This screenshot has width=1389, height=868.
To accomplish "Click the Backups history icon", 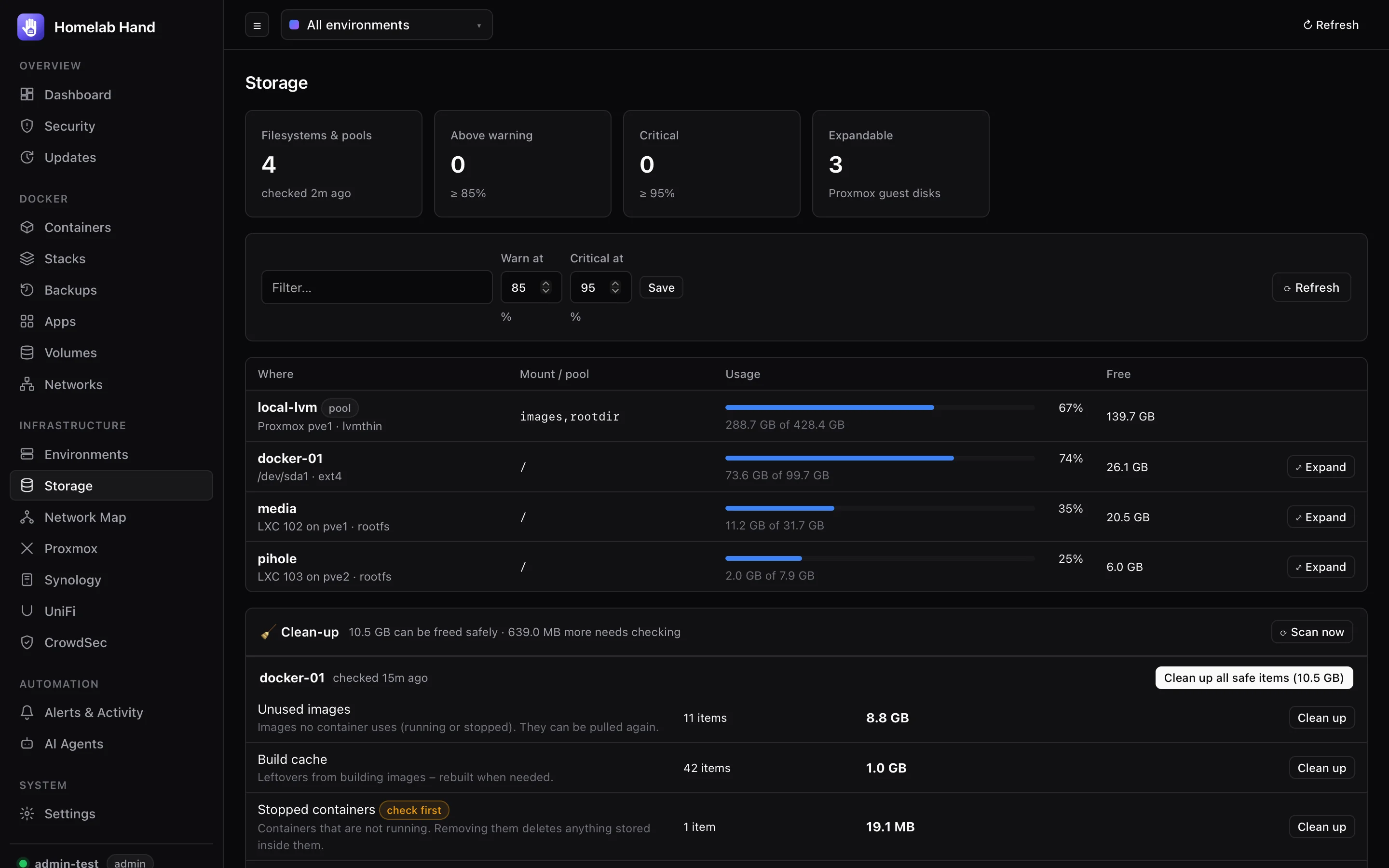I will coord(27,290).
